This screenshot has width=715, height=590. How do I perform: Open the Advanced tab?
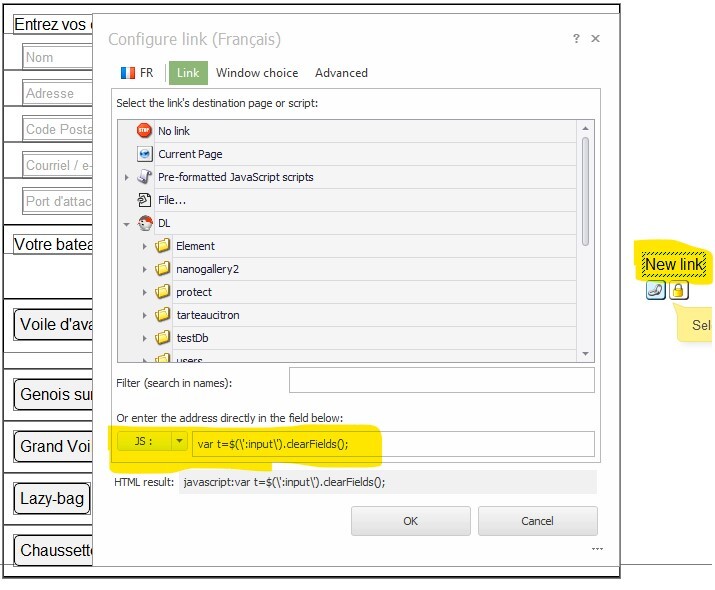pyautogui.click(x=341, y=73)
